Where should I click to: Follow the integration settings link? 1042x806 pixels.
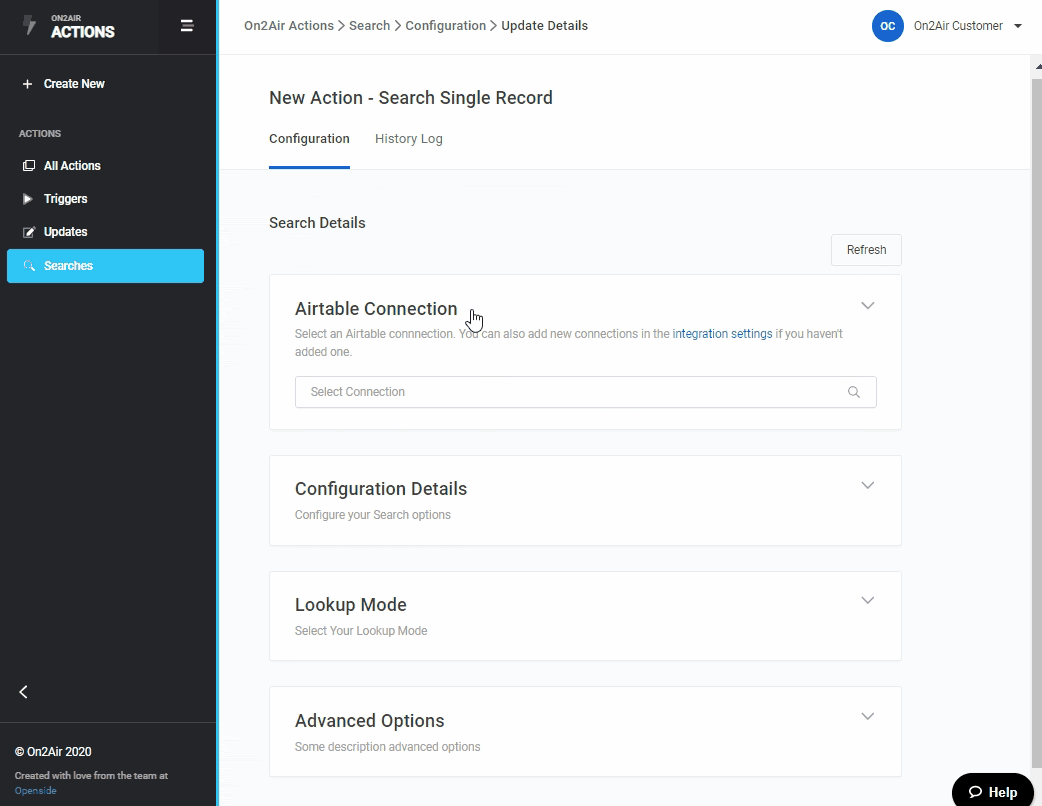(x=722, y=334)
